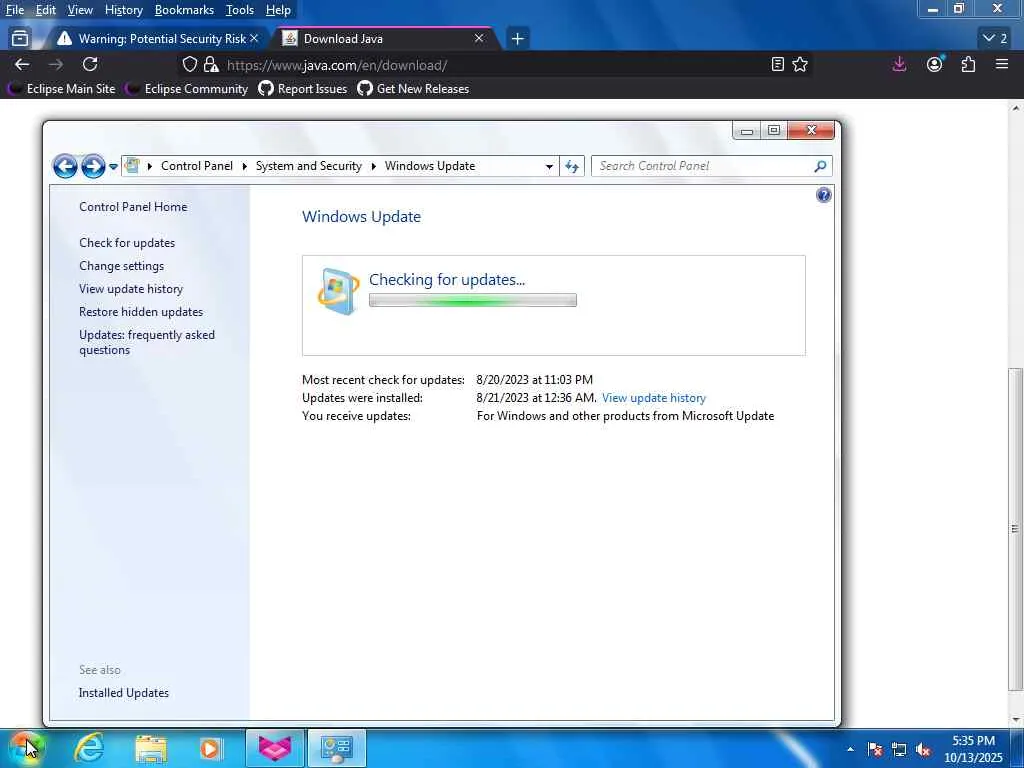Open the Edit menu

(x=46, y=10)
